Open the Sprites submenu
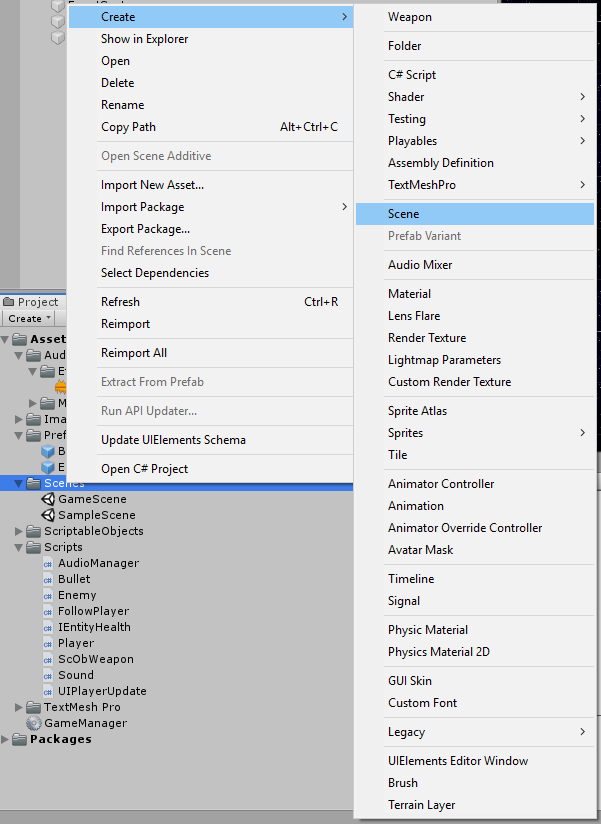Screen dimensions: 601x824 (475, 433)
